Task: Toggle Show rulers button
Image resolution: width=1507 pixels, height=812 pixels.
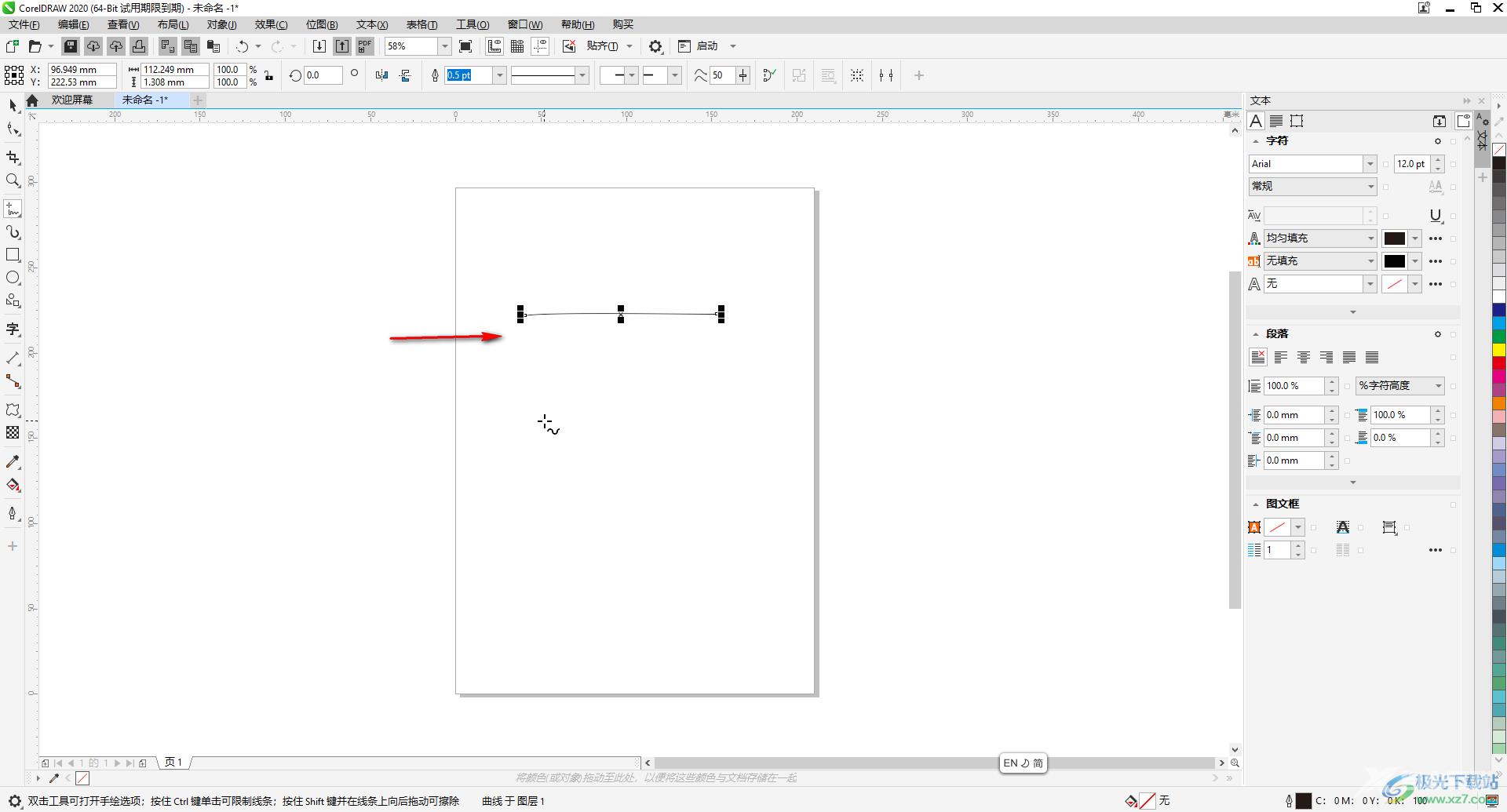Action: coord(494,46)
